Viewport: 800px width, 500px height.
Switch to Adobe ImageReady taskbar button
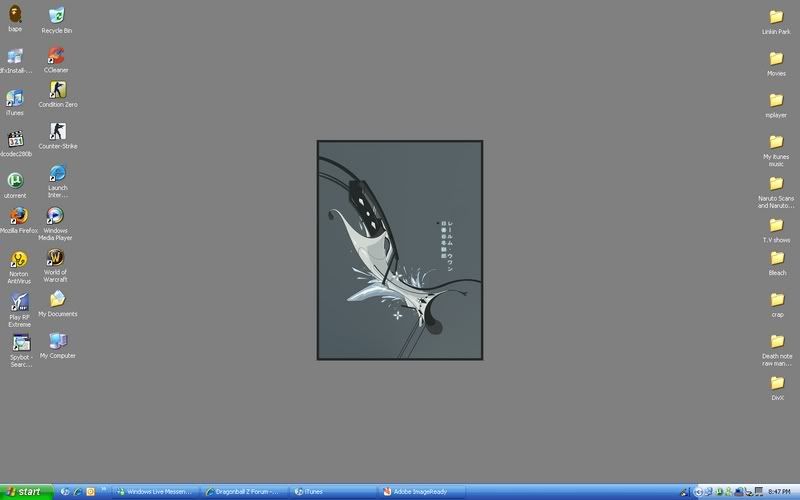click(423, 492)
